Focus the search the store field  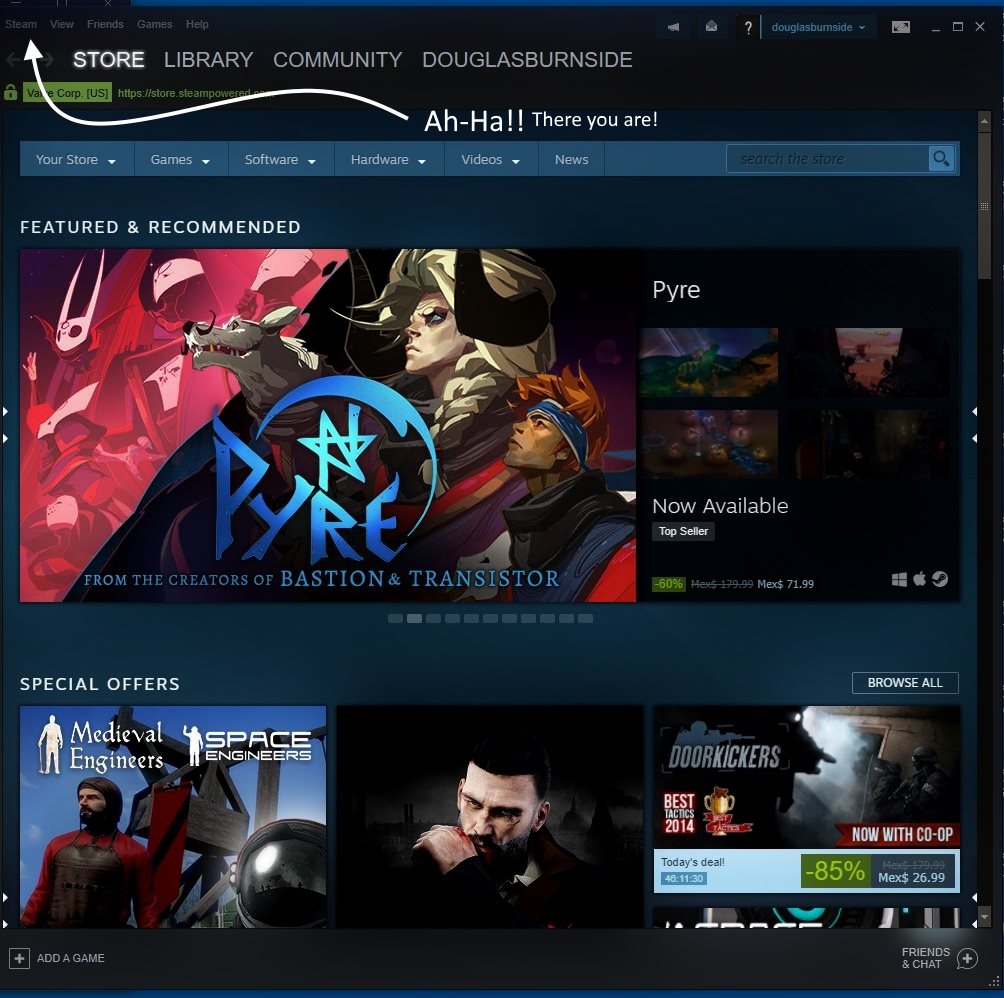(827, 159)
